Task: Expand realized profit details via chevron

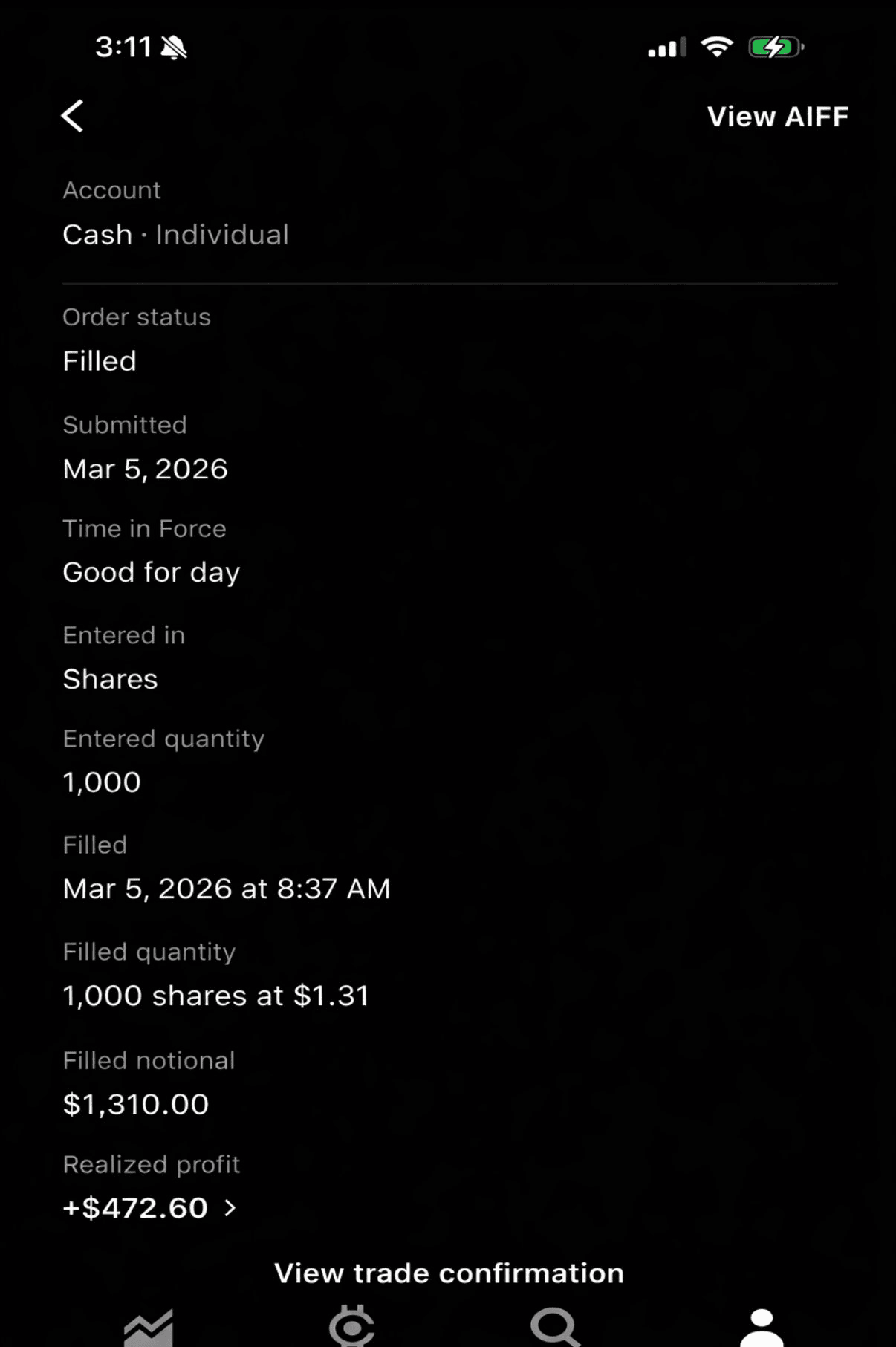Action: click(x=230, y=1207)
